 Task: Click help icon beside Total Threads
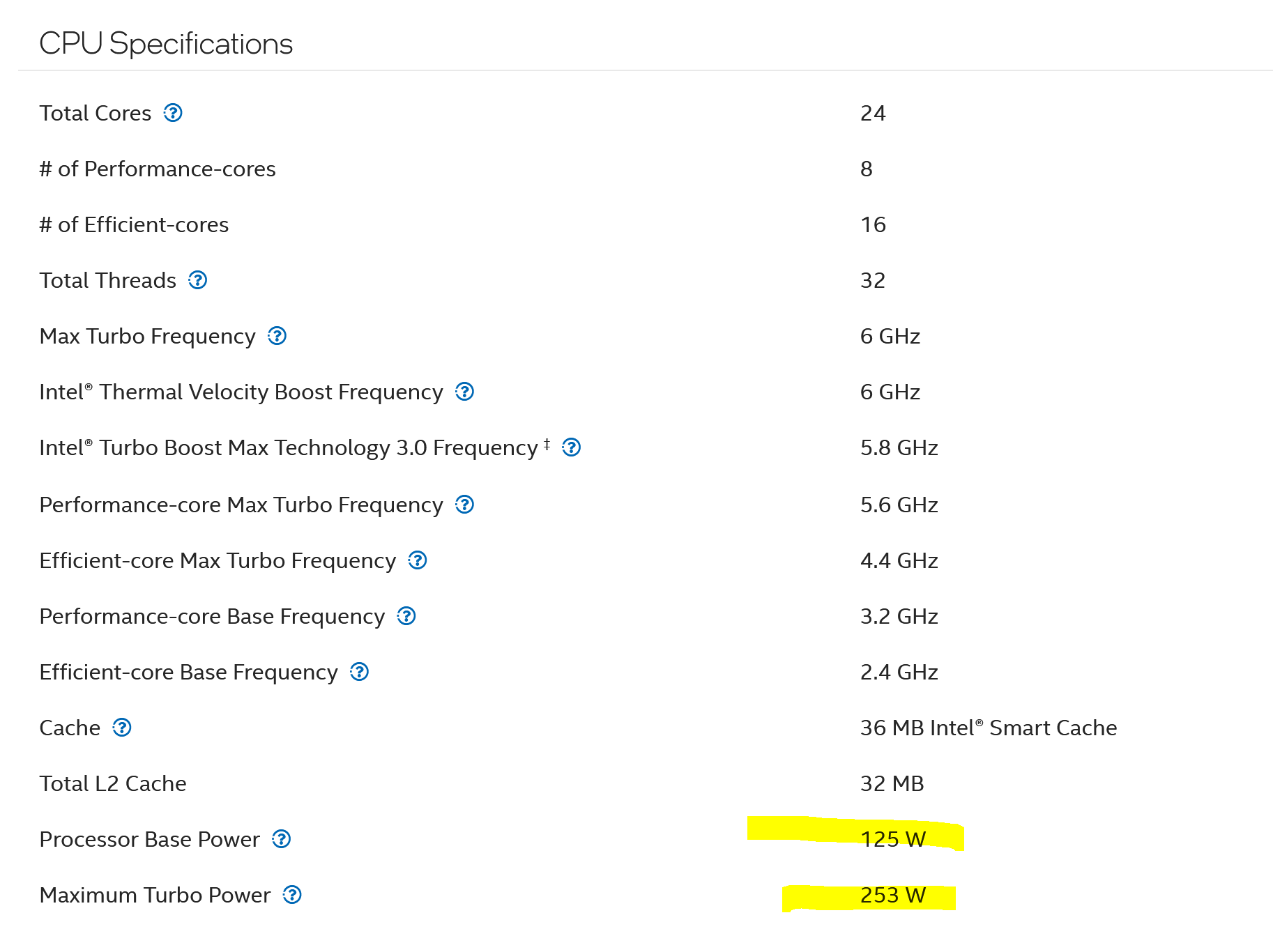pyautogui.click(x=198, y=280)
